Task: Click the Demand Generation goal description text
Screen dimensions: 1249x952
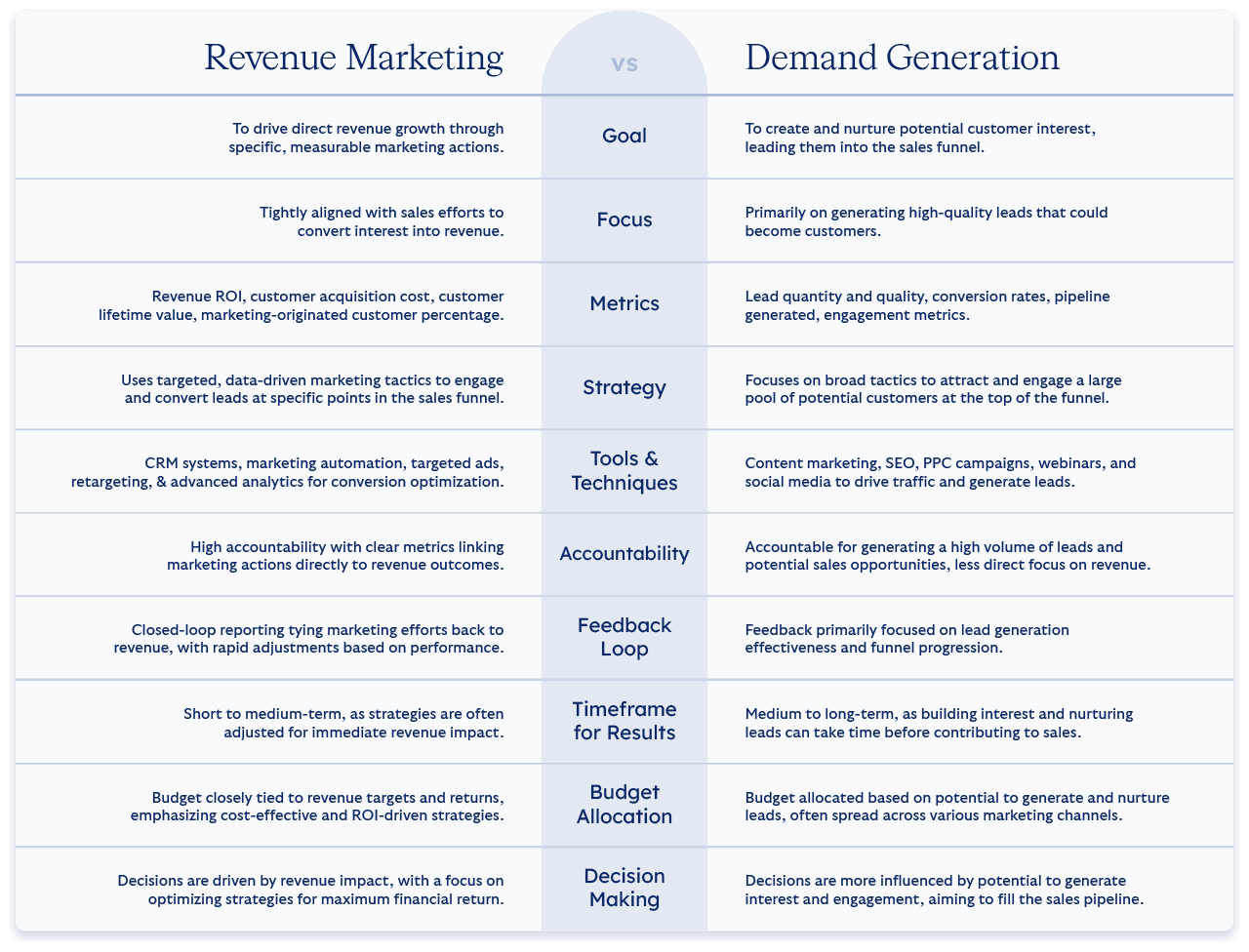Action: coord(920,138)
